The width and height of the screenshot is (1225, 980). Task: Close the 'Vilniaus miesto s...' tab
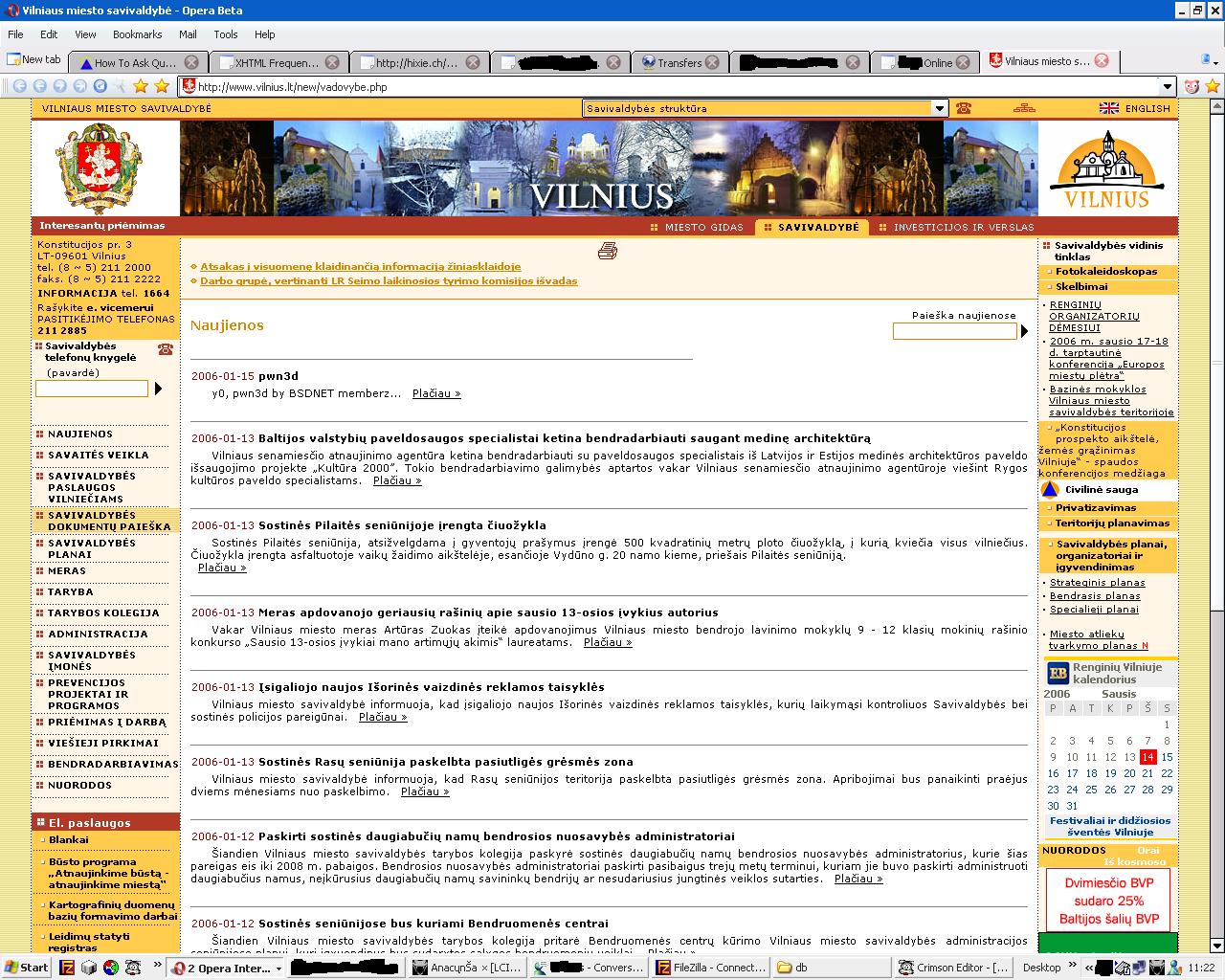(1102, 60)
